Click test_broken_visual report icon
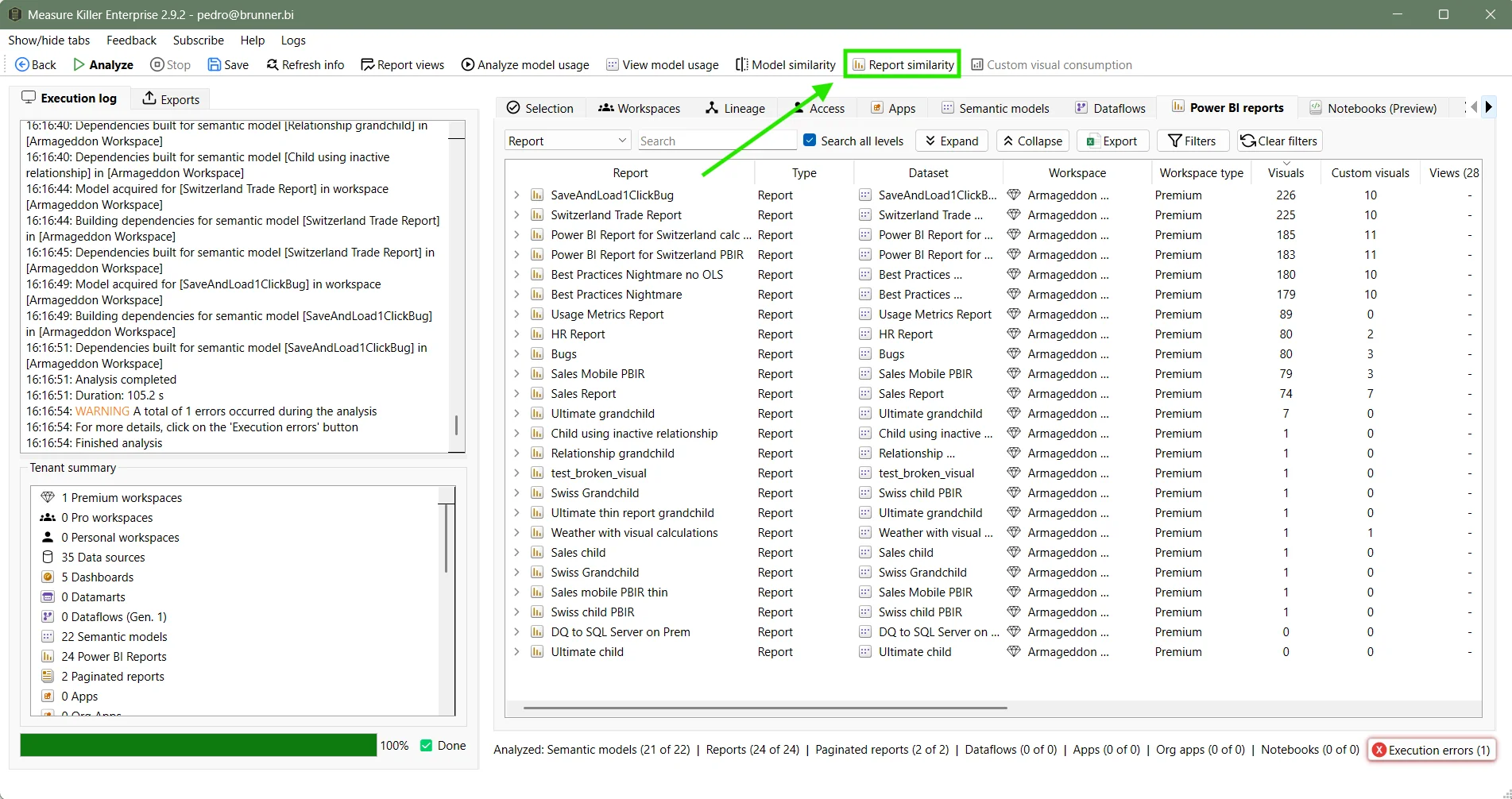Image resolution: width=1512 pixels, height=799 pixels. [537, 473]
